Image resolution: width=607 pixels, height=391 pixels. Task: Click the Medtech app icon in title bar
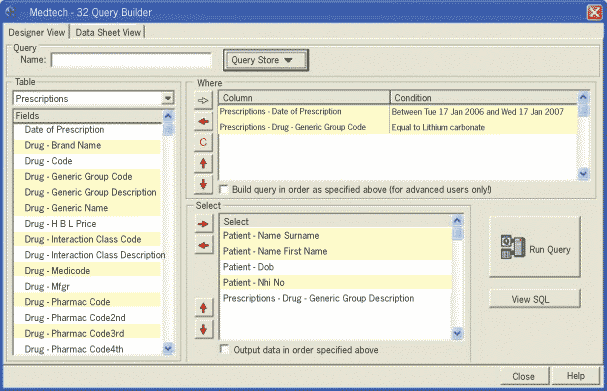point(10,12)
